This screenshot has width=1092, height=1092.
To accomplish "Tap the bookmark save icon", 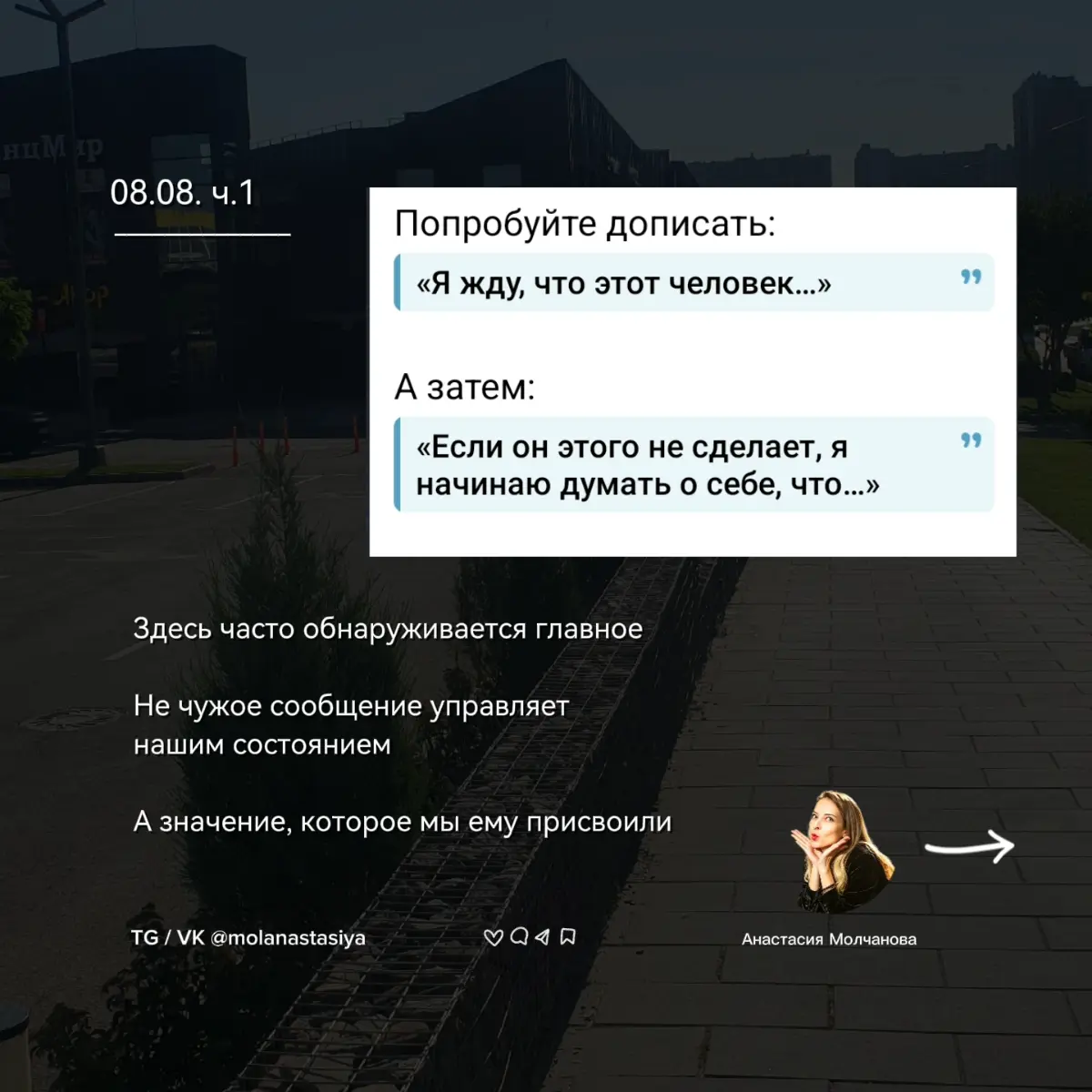I will pyautogui.click(x=568, y=936).
